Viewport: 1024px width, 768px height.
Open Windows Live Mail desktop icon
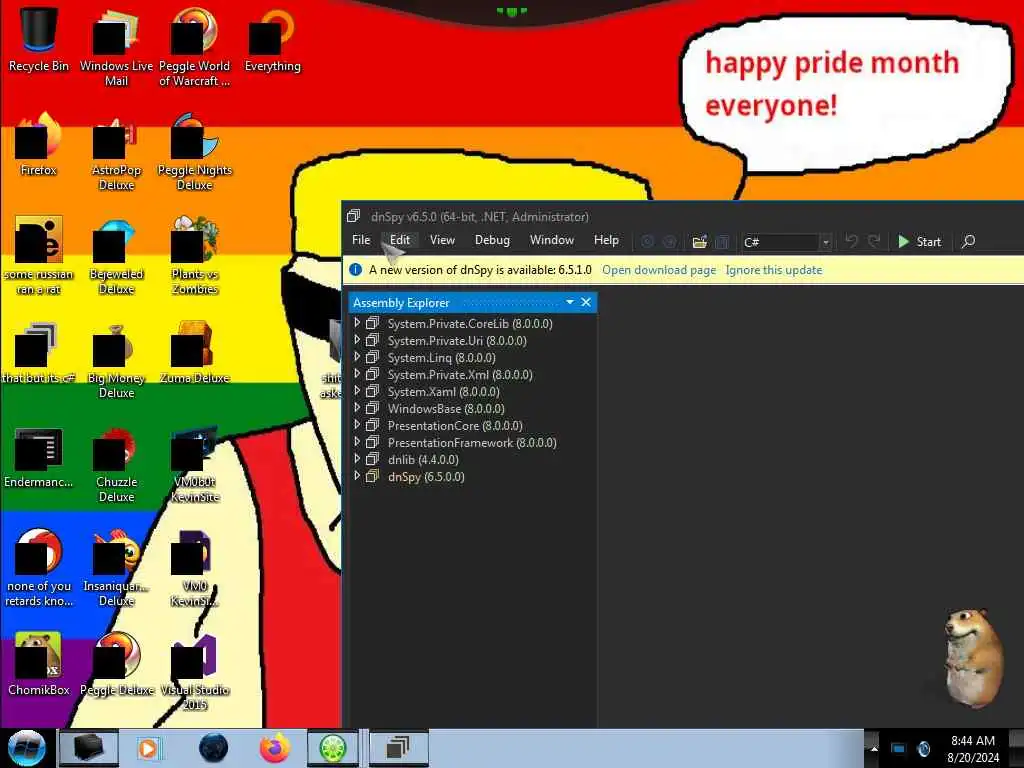click(116, 47)
